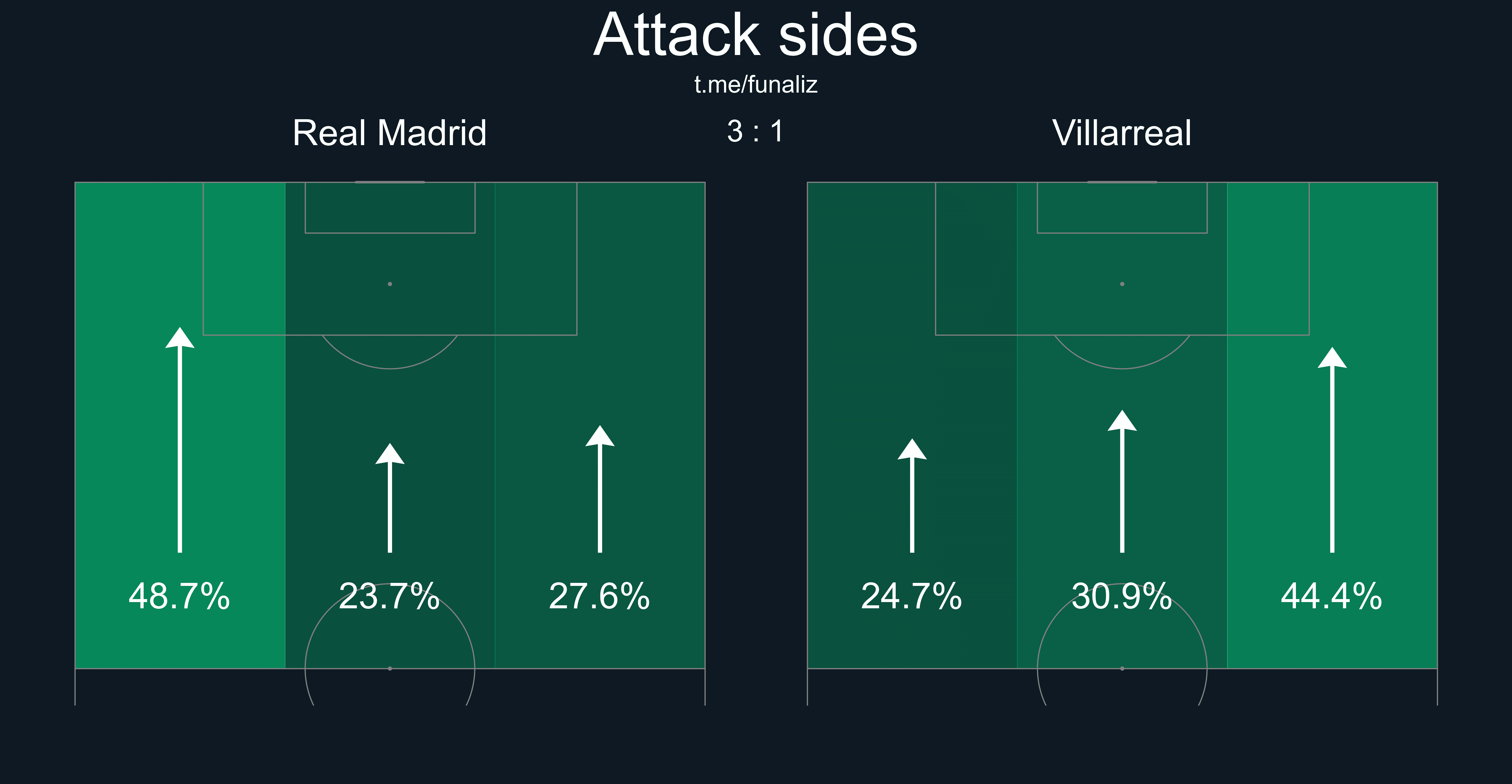Select the 44.4% right-side label
Screen dimensions: 1512x784
point(1332,596)
